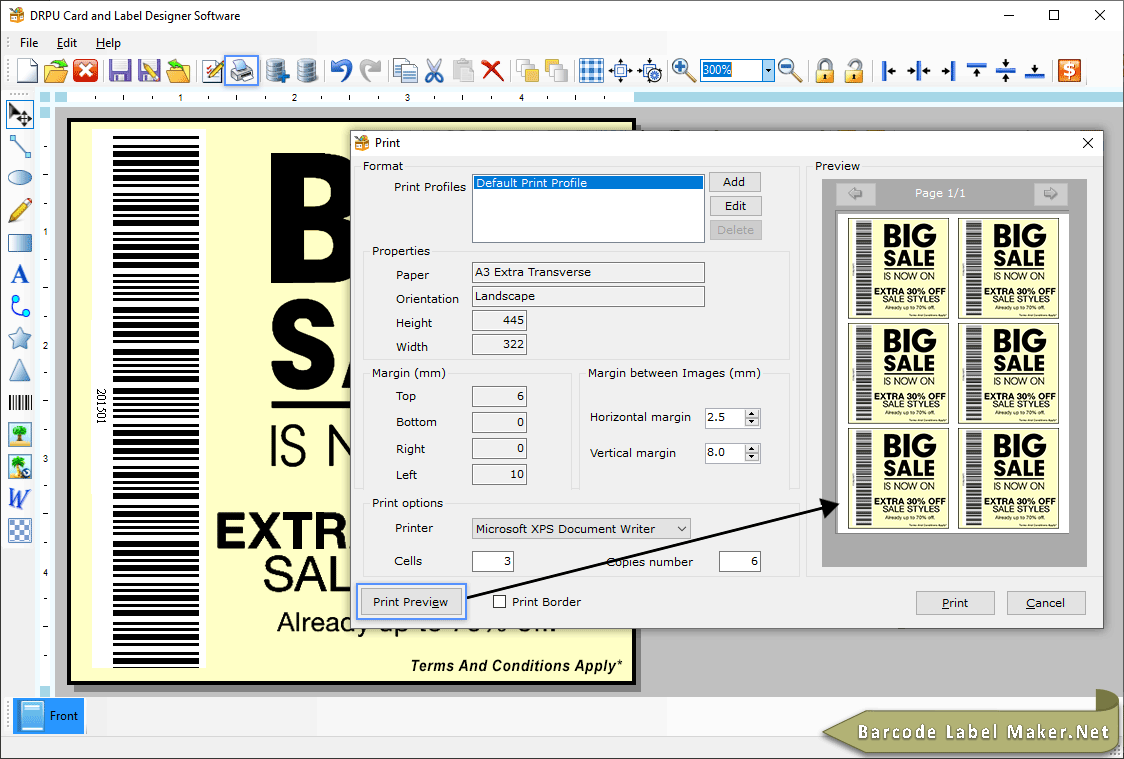Click the orange dollar-sign toolbar icon

tap(1070, 70)
